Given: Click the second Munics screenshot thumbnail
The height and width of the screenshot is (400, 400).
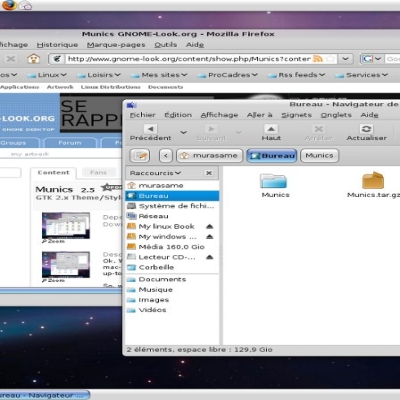Looking at the screenshot, I should point(66,264).
